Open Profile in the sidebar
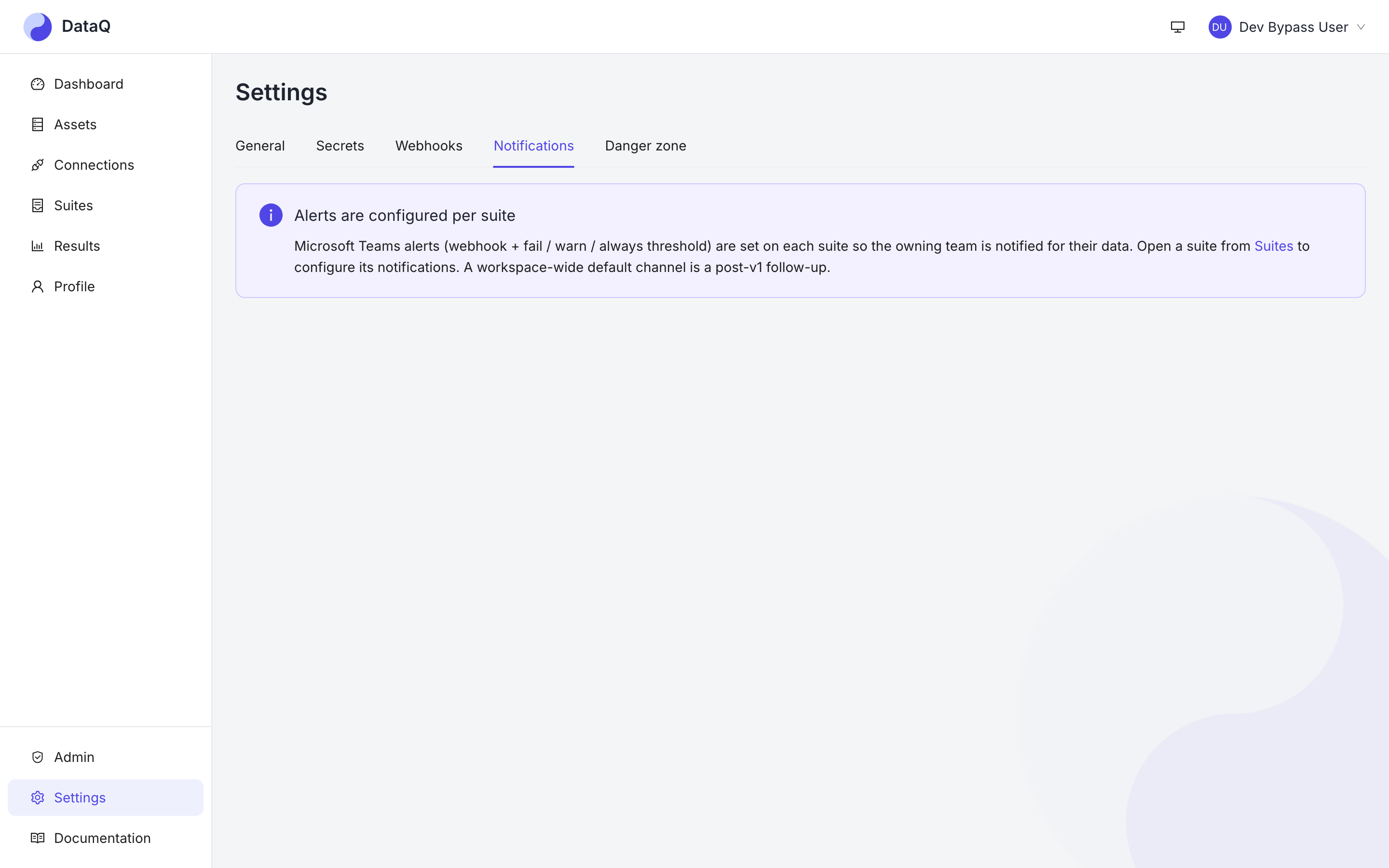1389x868 pixels. 106,286
